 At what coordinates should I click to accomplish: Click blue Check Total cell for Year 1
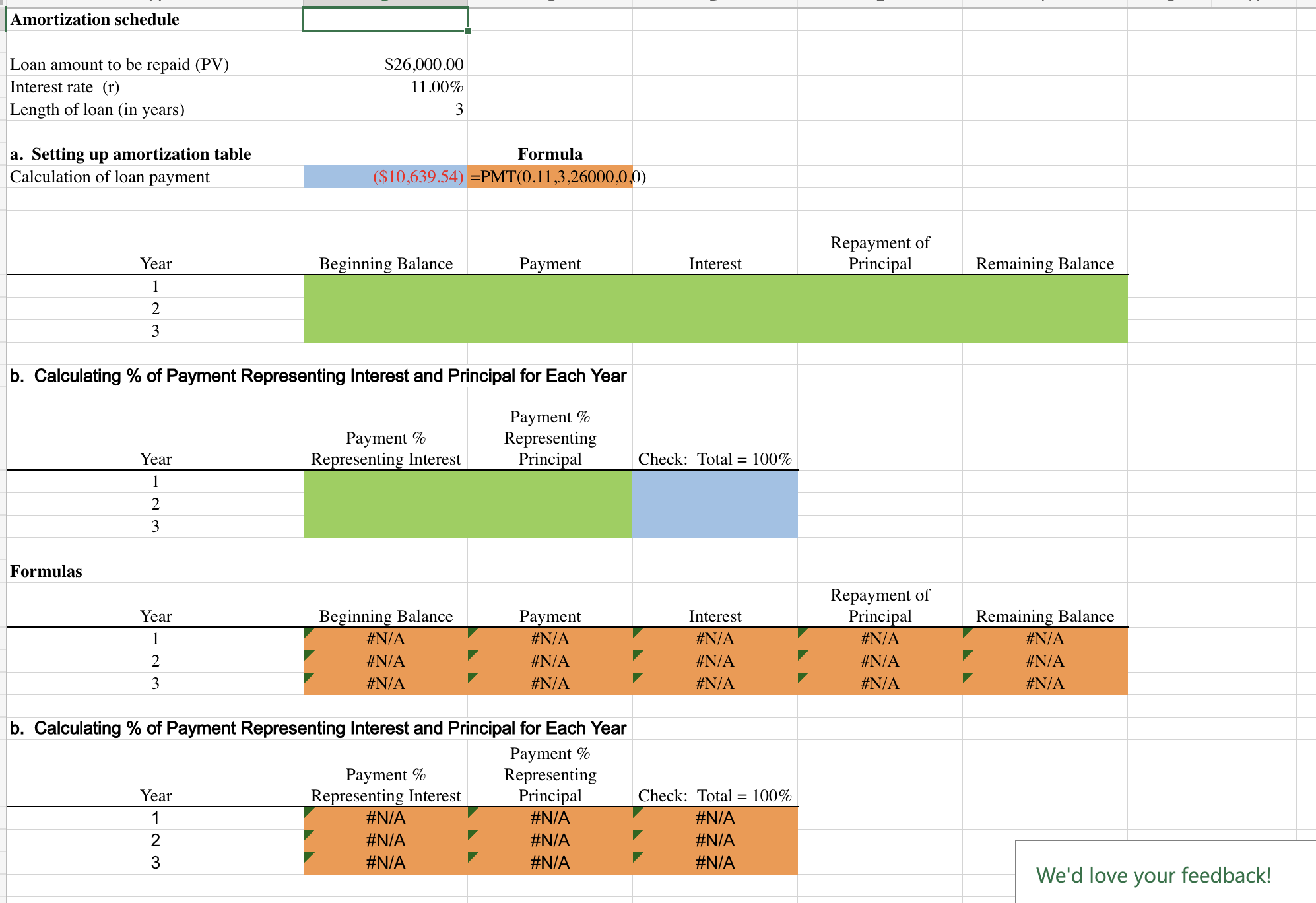coord(715,482)
